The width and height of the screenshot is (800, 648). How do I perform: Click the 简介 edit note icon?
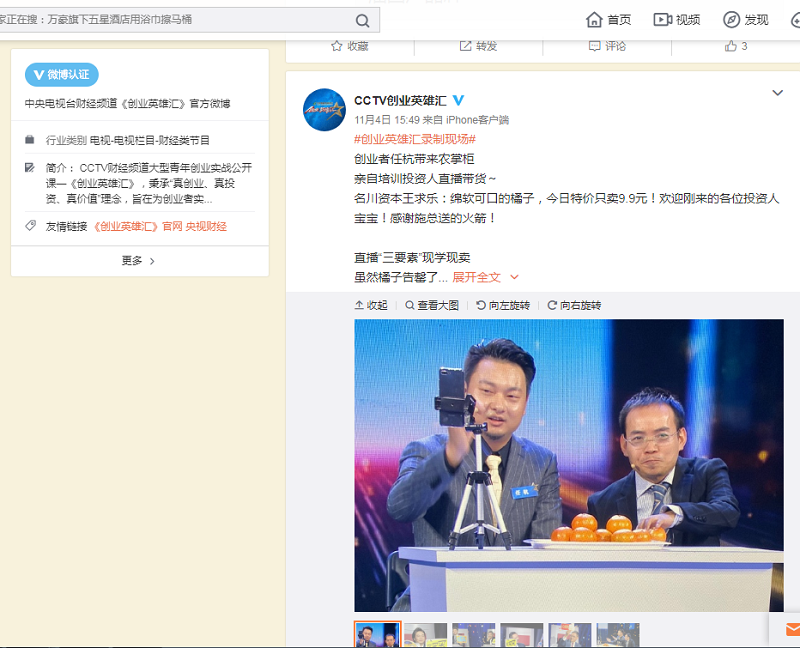coord(30,167)
